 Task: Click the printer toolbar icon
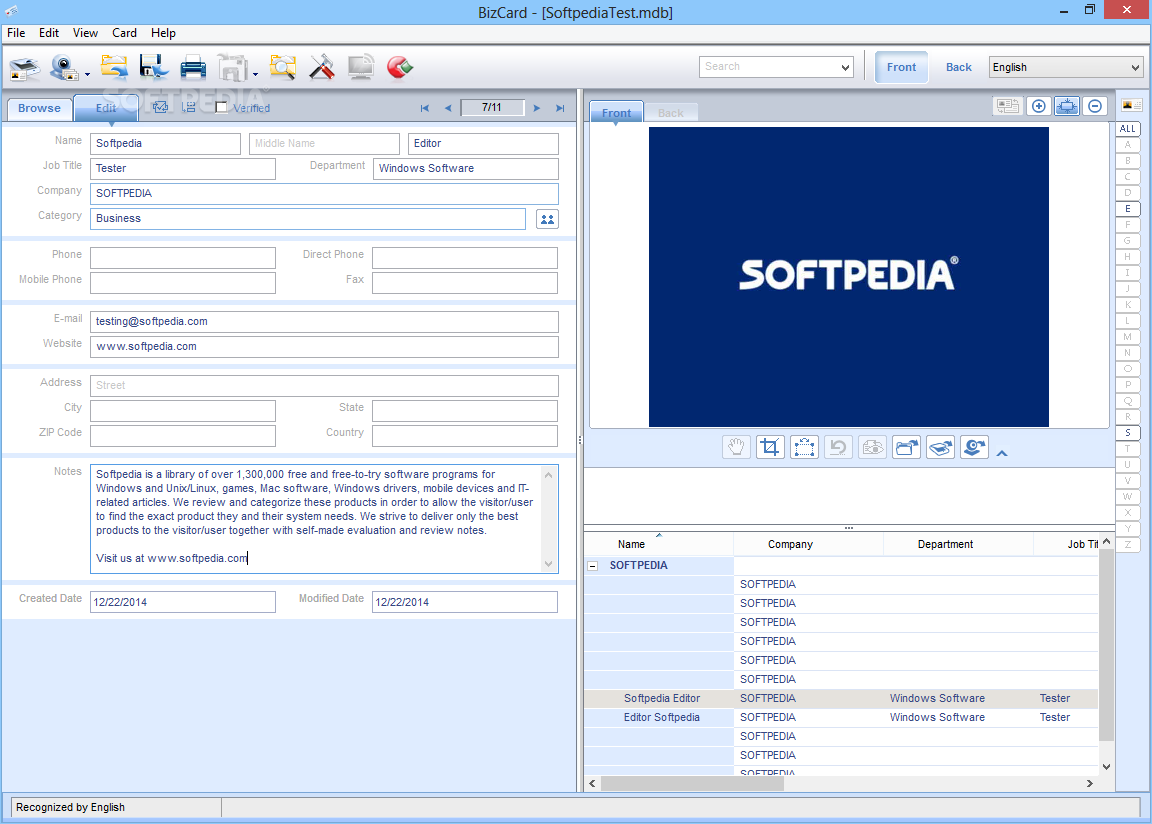coord(192,68)
